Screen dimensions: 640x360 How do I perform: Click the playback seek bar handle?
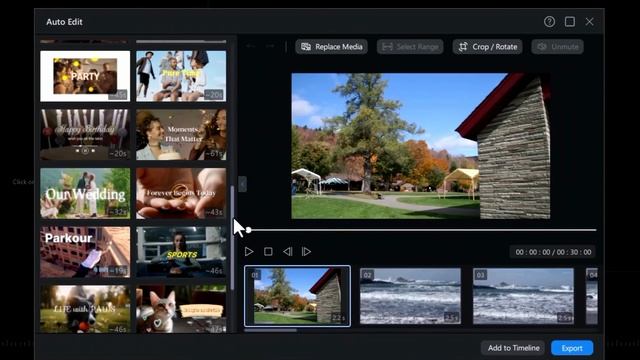click(248, 230)
